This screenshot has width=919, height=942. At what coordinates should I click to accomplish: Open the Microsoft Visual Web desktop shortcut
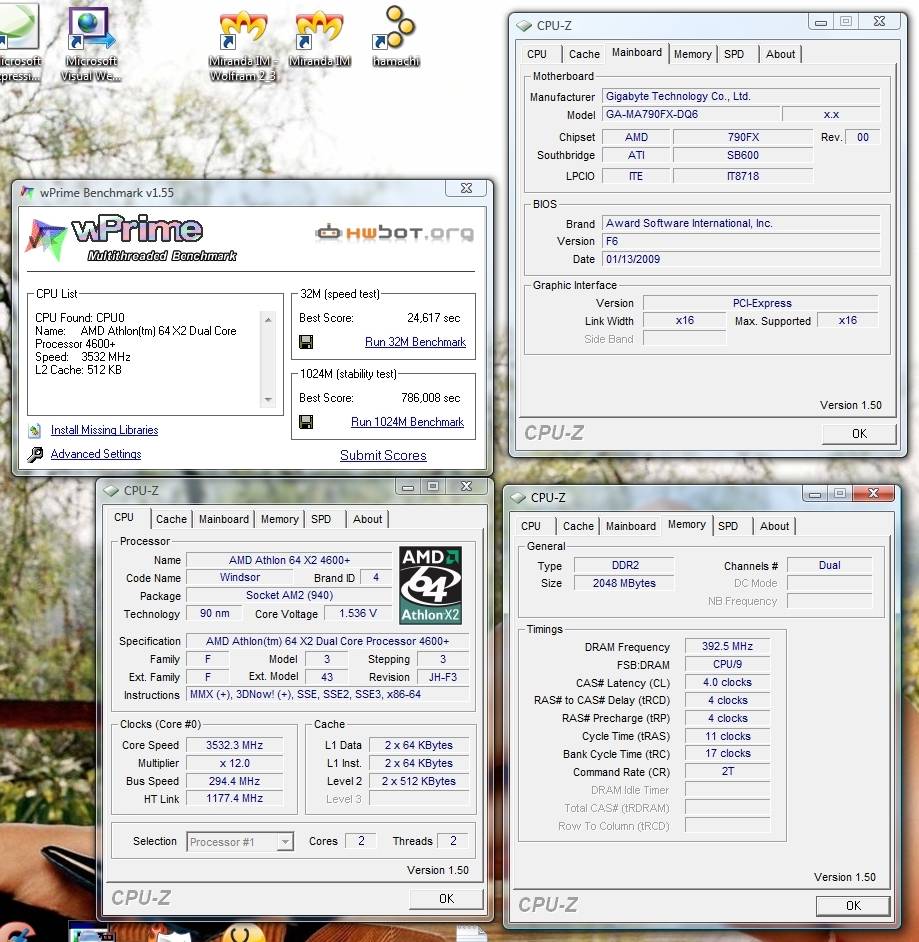[91, 43]
